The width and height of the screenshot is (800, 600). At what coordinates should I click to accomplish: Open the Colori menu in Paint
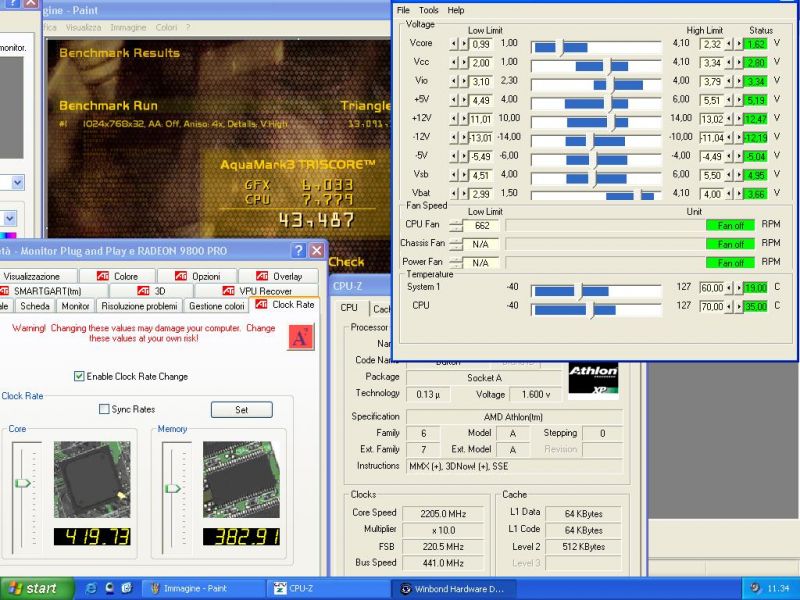(x=166, y=28)
